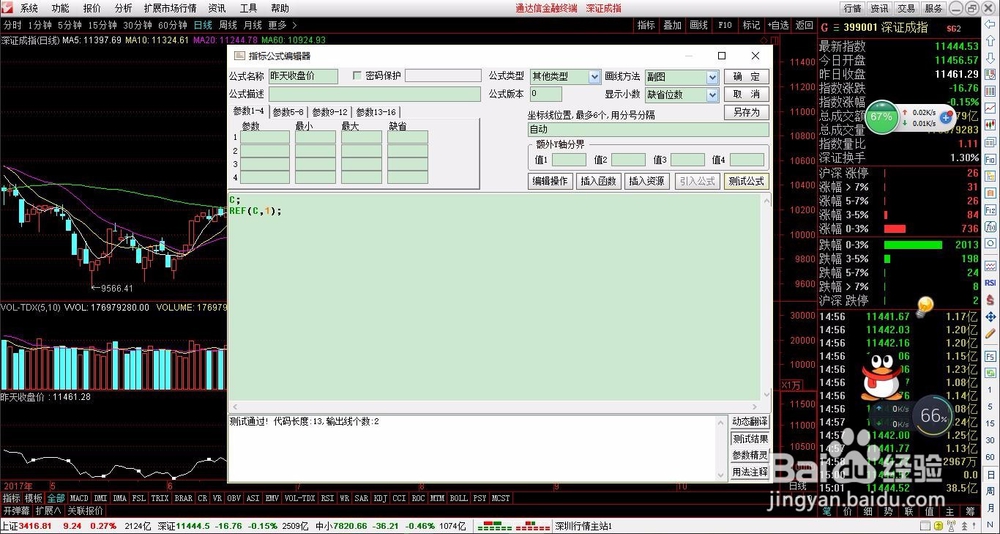Expand the 更多 period options
The image size is (1000, 534).
[x=282, y=26]
